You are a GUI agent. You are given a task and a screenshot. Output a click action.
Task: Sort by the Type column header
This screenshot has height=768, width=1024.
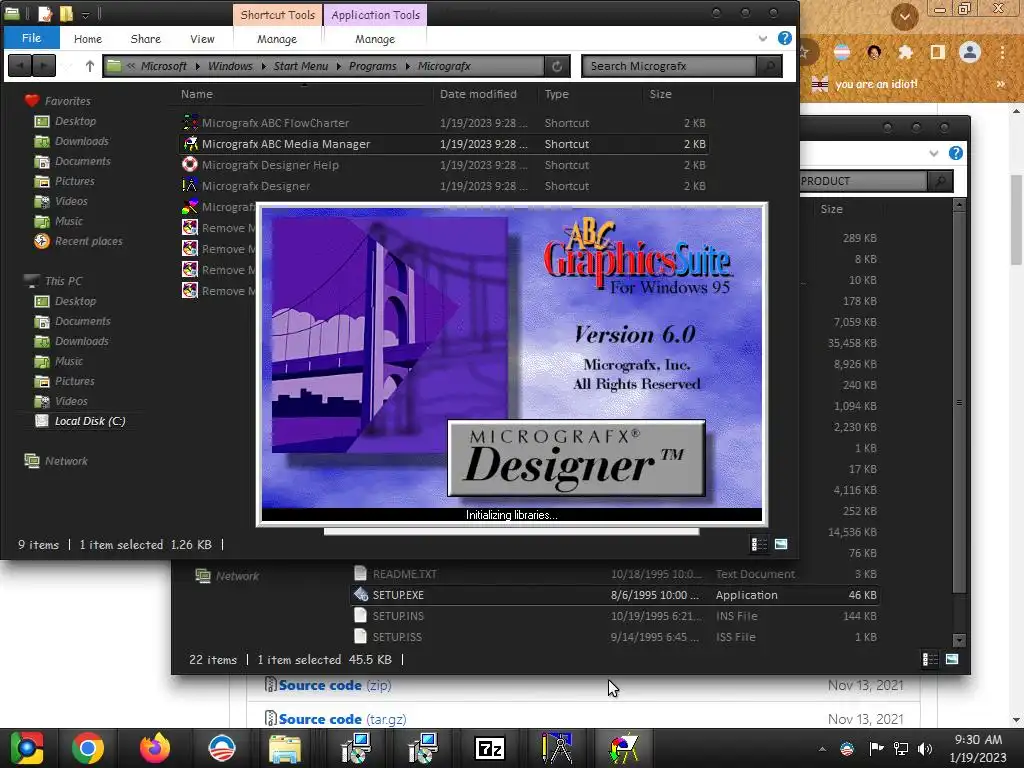[x=556, y=94]
